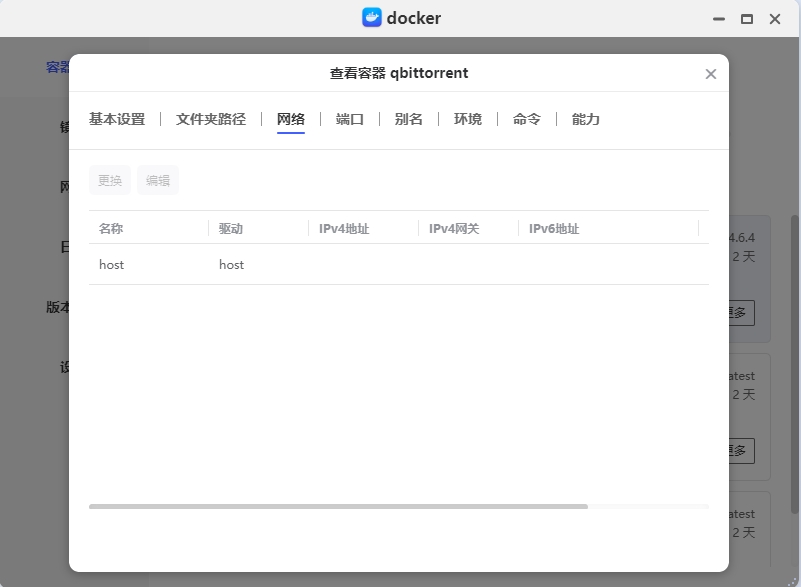Image resolution: width=801 pixels, height=587 pixels.
Task: Close the 查看容器 qbittorrent dialog
Action: (x=711, y=74)
